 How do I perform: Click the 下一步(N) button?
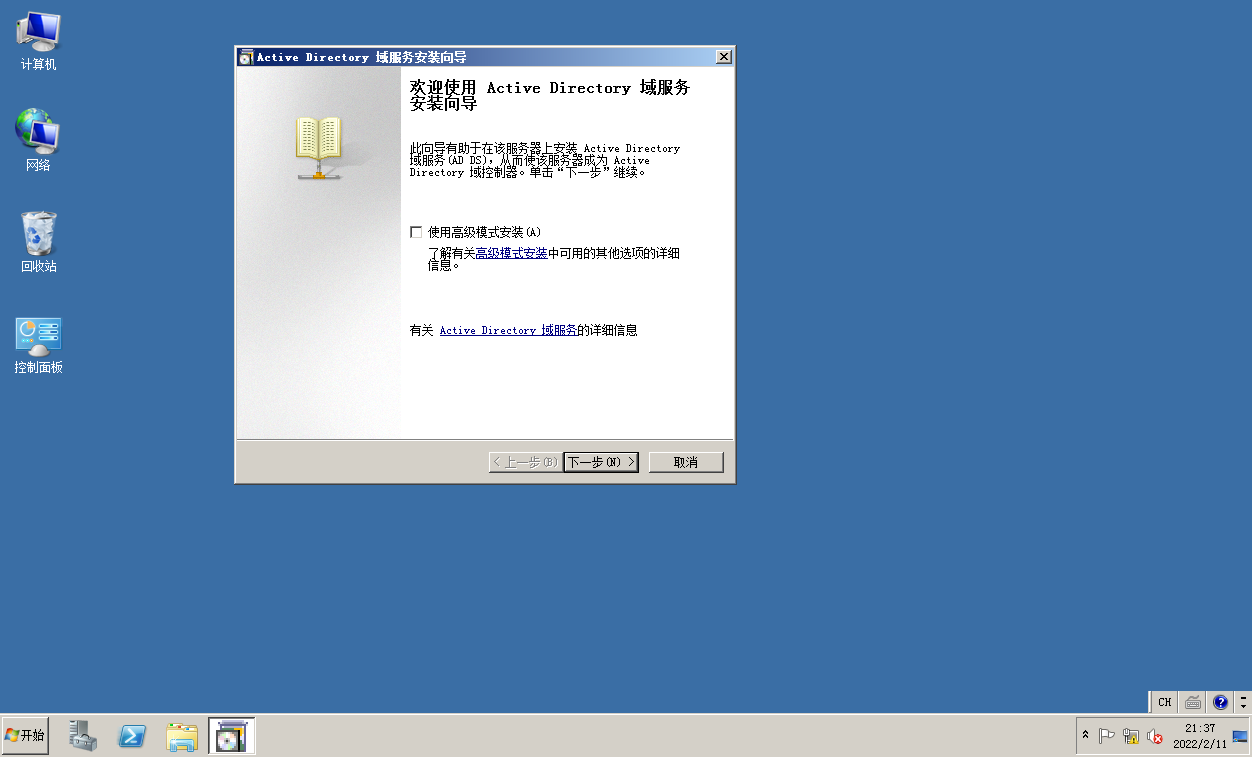601,462
